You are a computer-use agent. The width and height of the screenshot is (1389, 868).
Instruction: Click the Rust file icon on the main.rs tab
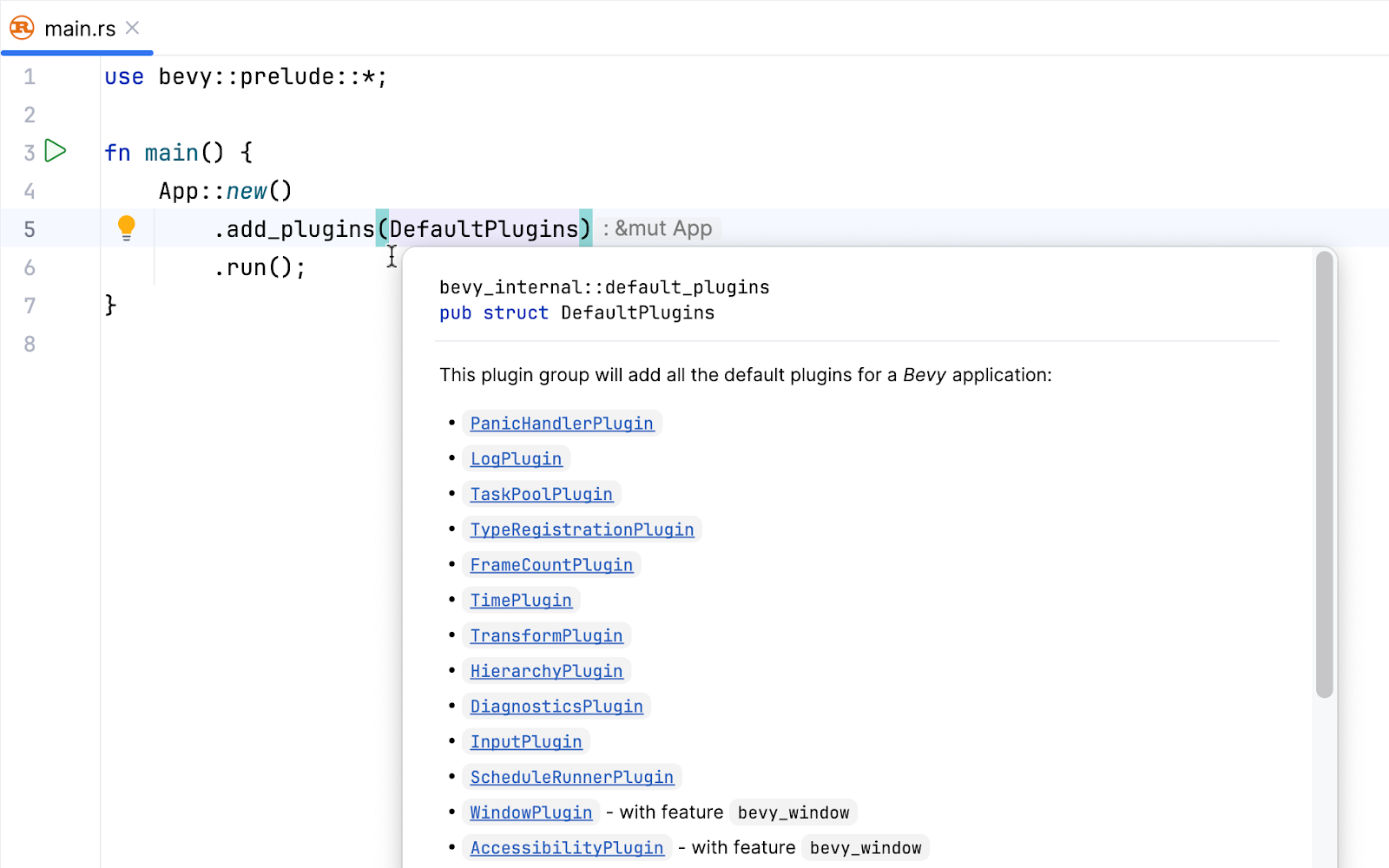(22, 29)
